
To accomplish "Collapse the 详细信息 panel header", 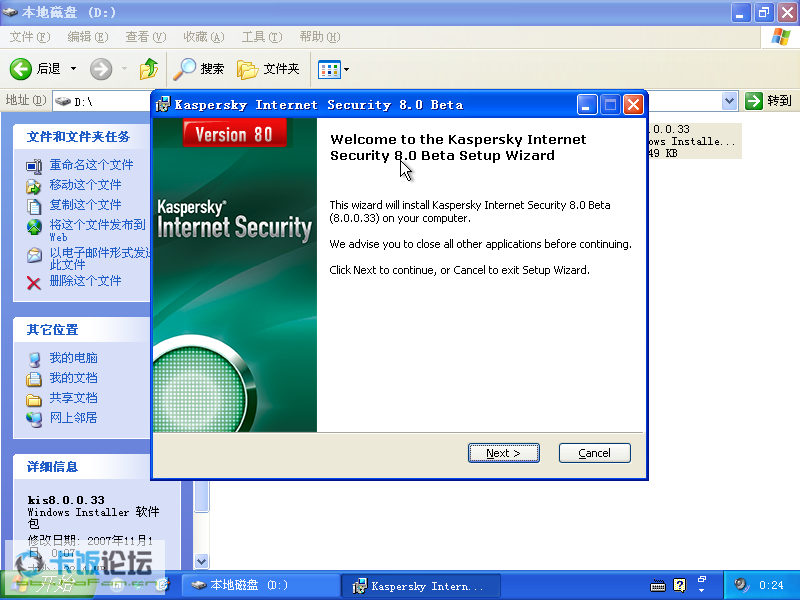I will [x=82, y=466].
